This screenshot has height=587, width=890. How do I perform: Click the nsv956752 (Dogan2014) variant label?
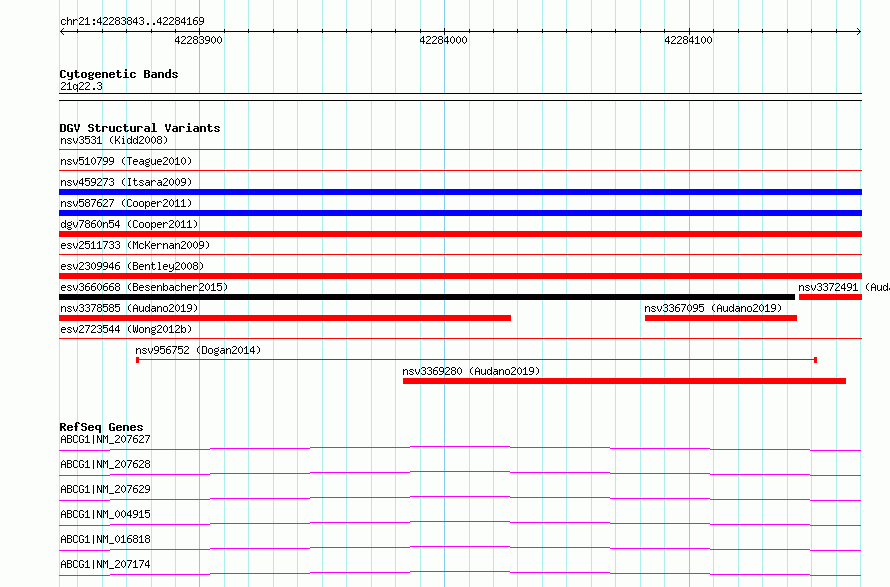(x=198, y=350)
